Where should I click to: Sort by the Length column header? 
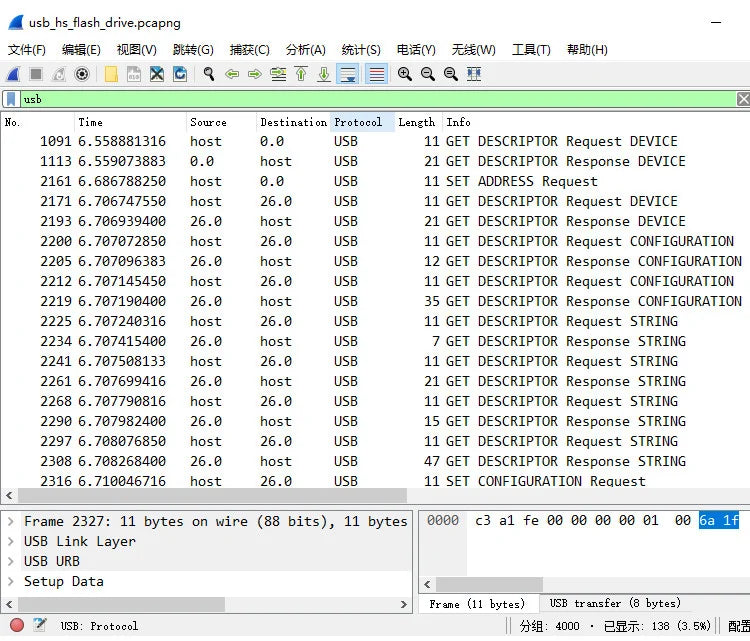pyautogui.click(x=418, y=122)
